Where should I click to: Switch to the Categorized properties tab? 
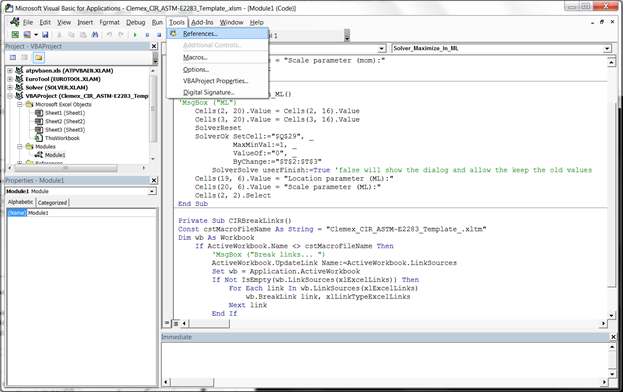coord(52,203)
